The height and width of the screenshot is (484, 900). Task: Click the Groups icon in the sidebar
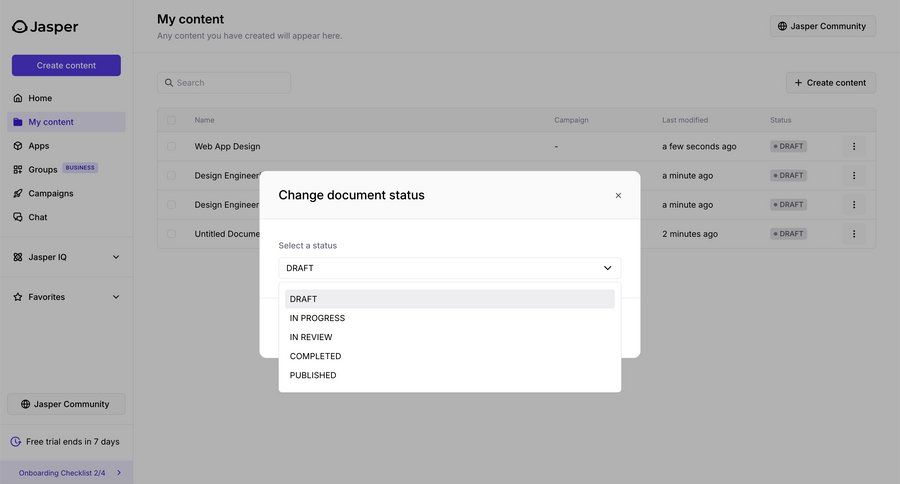click(18, 169)
